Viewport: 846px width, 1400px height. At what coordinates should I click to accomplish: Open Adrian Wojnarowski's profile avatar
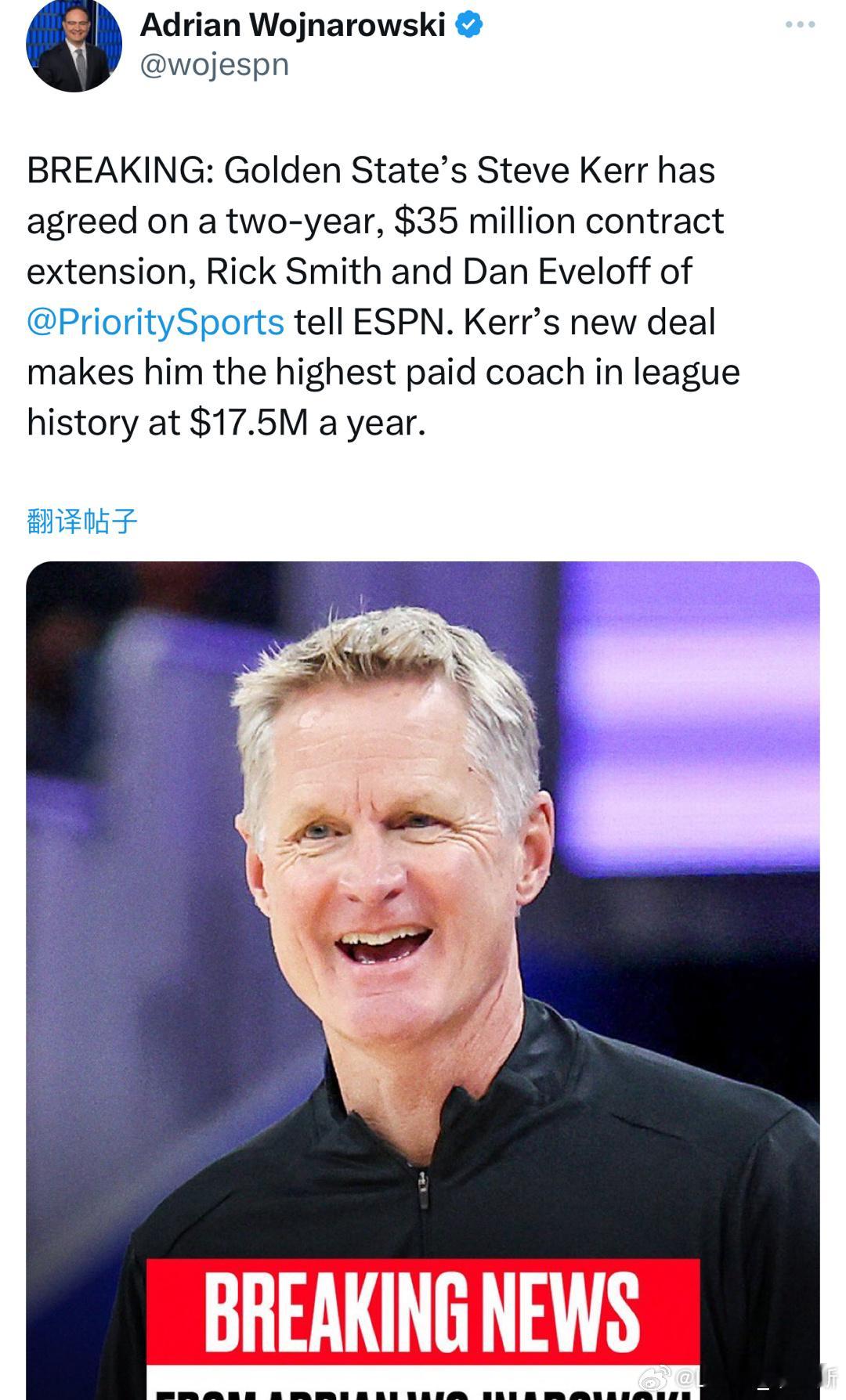coord(74,45)
